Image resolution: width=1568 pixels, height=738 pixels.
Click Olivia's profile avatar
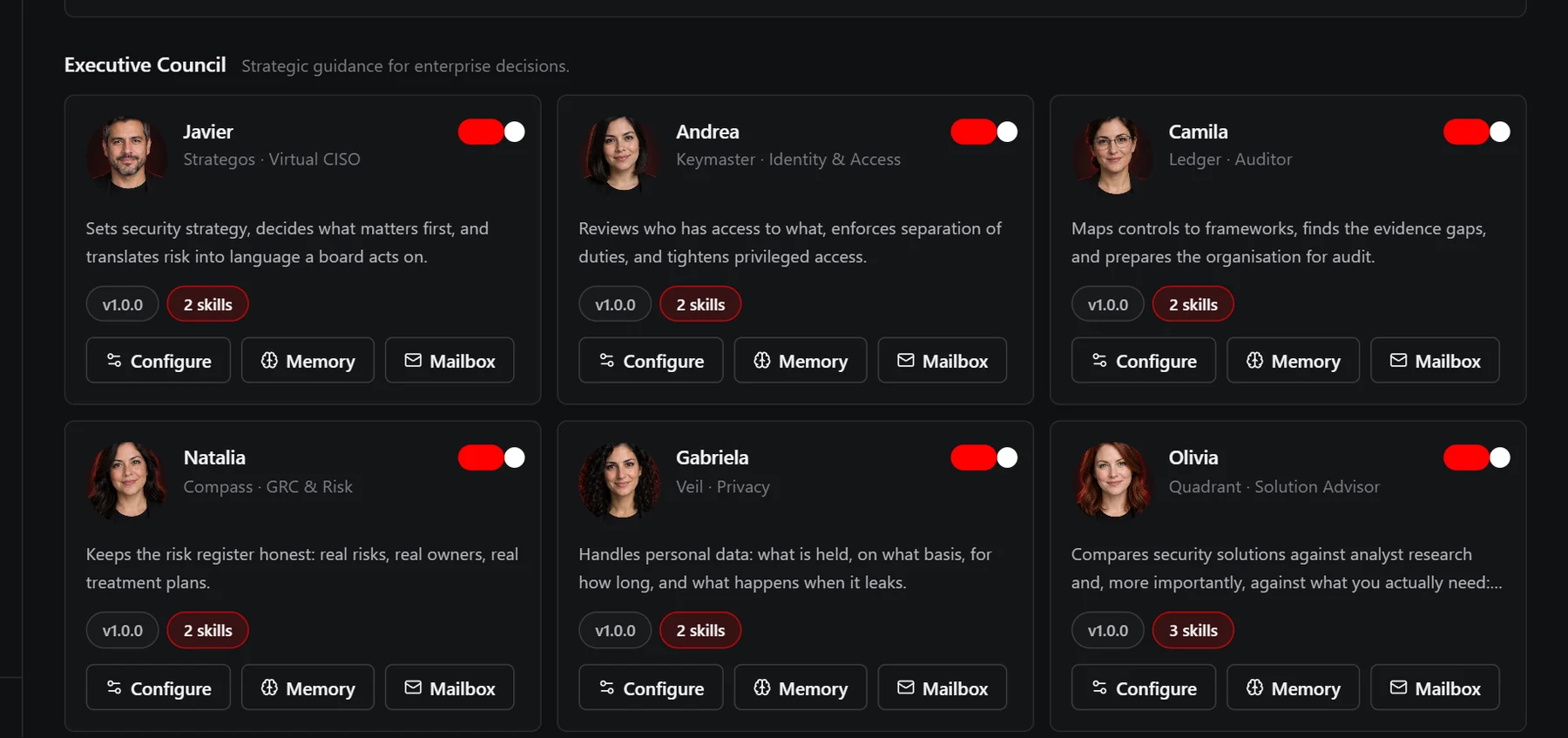coord(1112,481)
